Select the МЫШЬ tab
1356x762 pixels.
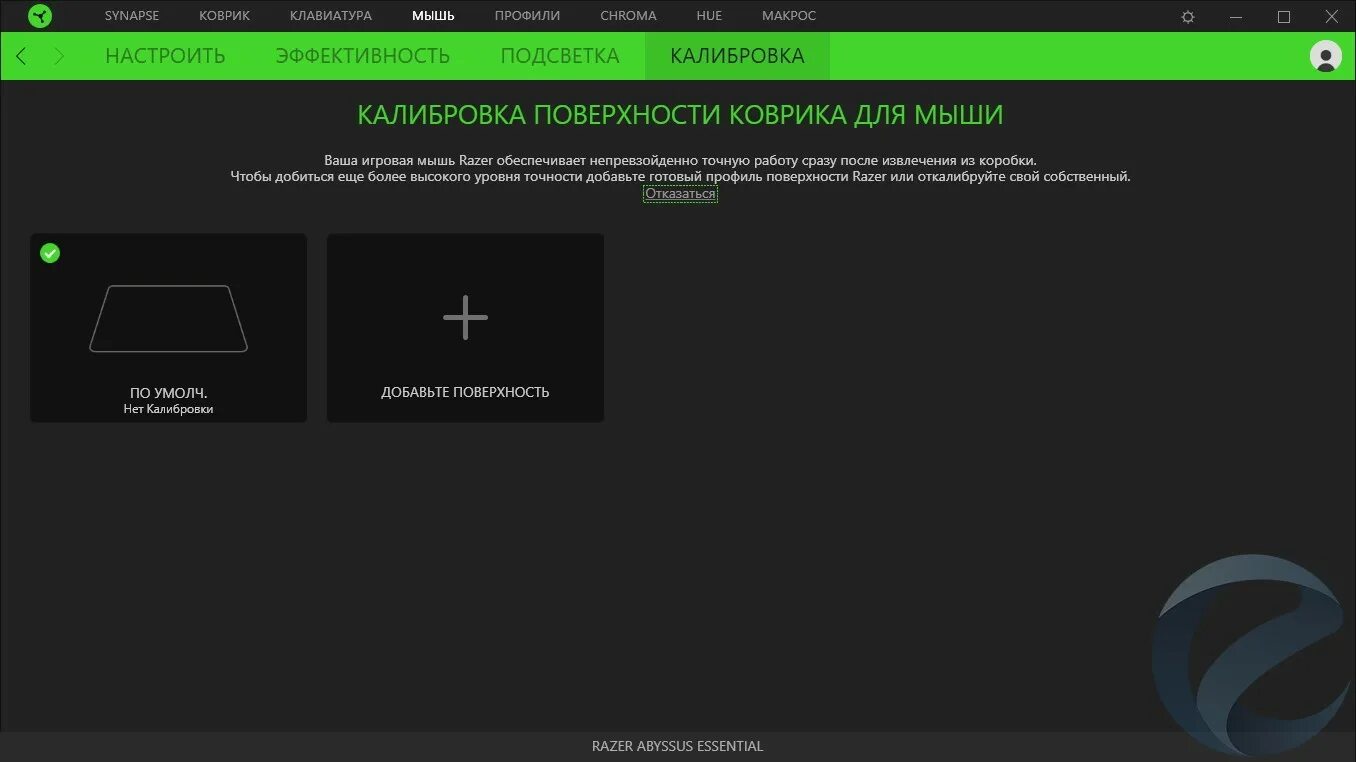point(433,16)
